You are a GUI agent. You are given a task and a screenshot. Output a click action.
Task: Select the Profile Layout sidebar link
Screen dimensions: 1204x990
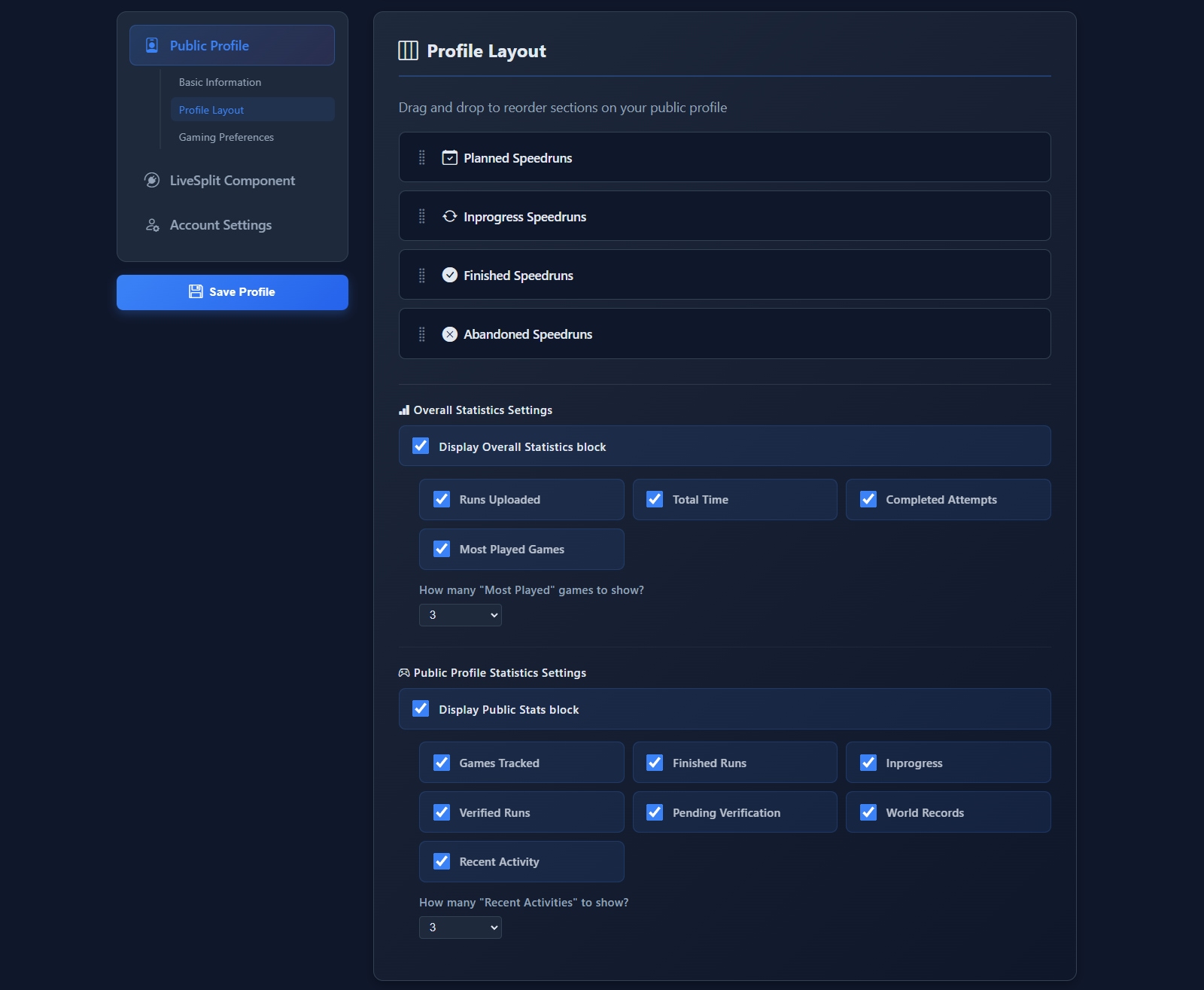[211, 110]
